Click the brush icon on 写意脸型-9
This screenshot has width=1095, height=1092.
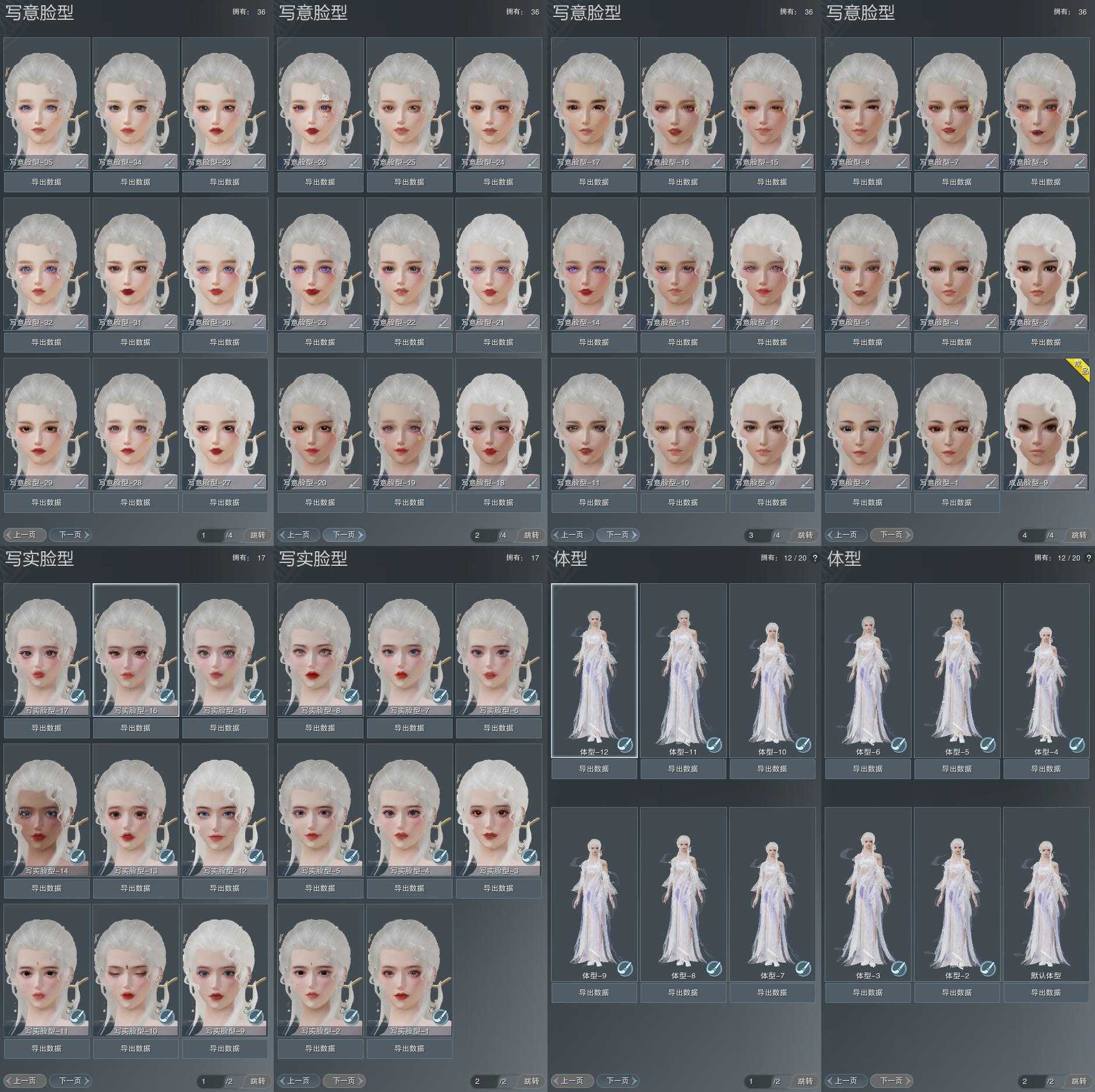[806, 482]
